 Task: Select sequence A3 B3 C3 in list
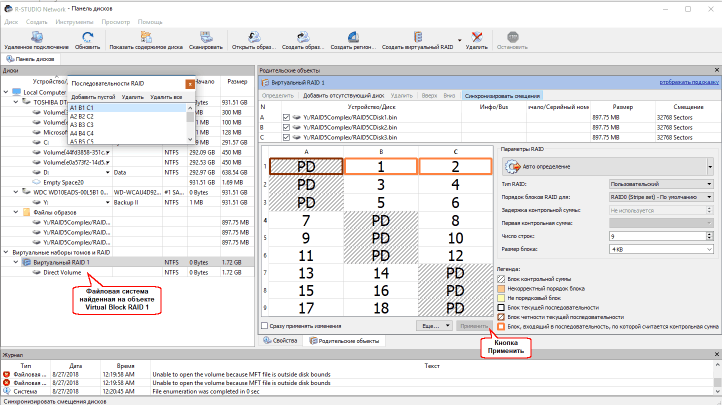pyautogui.click(x=127, y=125)
